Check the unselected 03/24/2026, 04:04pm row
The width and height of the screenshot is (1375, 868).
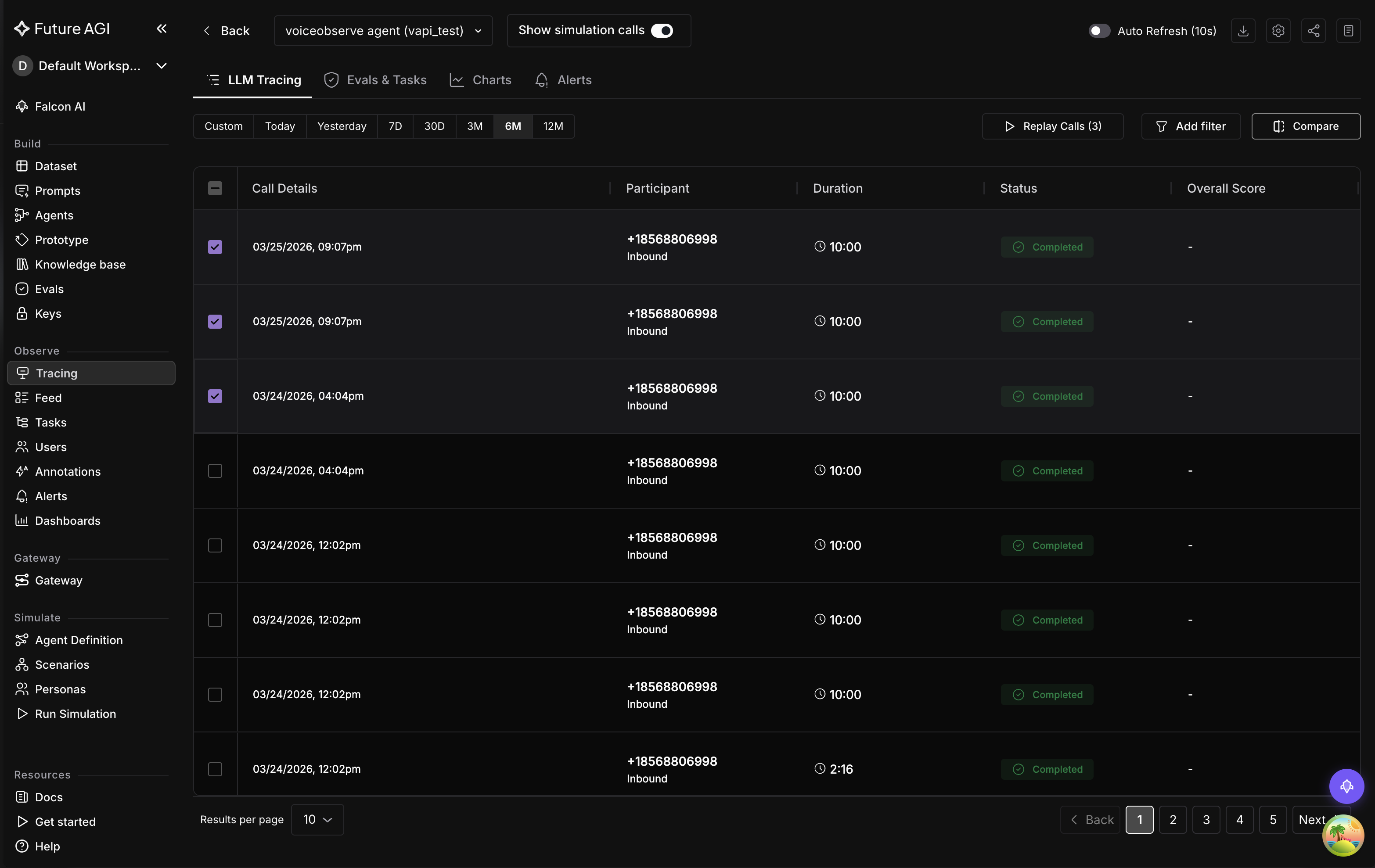tap(215, 471)
